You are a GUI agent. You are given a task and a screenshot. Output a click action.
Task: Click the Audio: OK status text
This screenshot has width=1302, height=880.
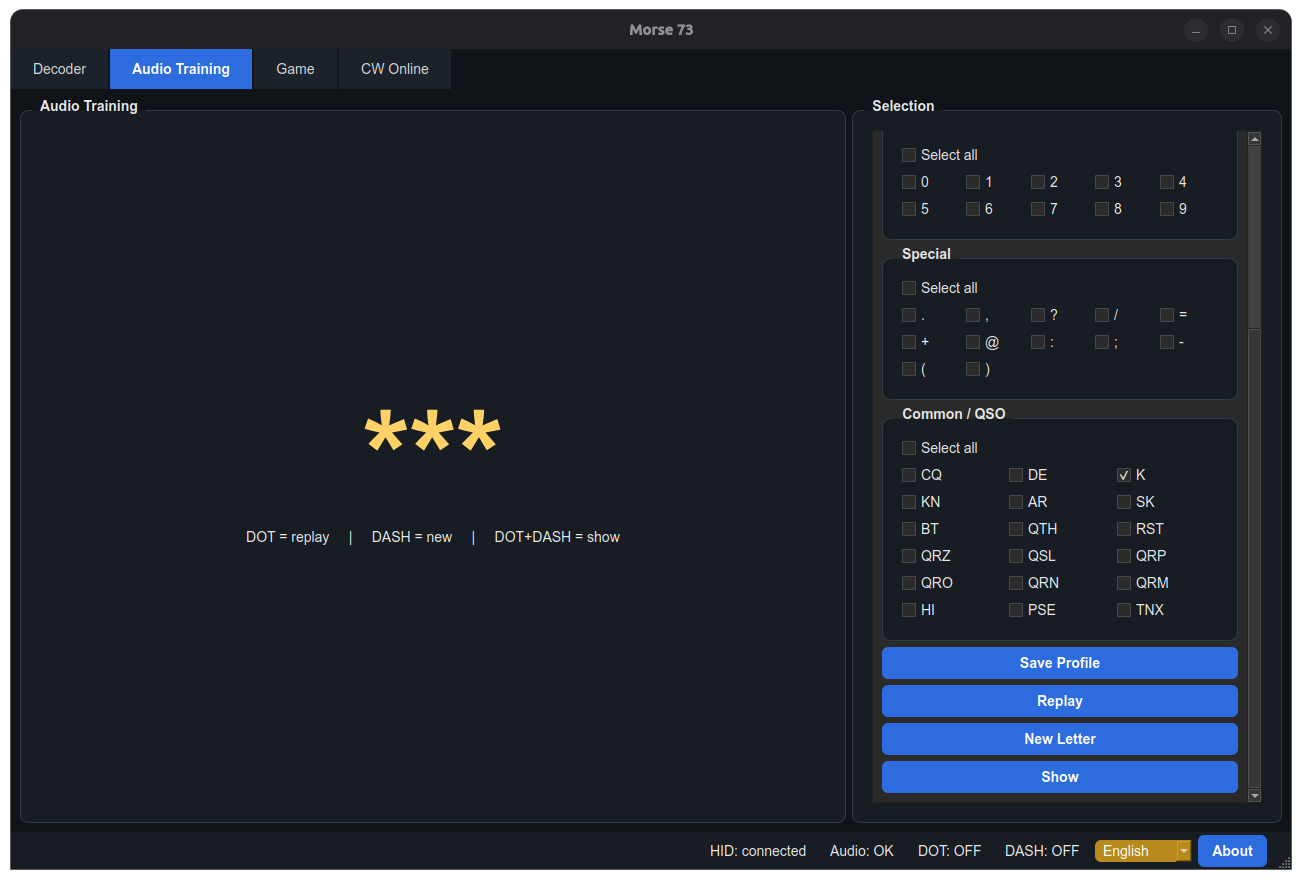pos(862,851)
